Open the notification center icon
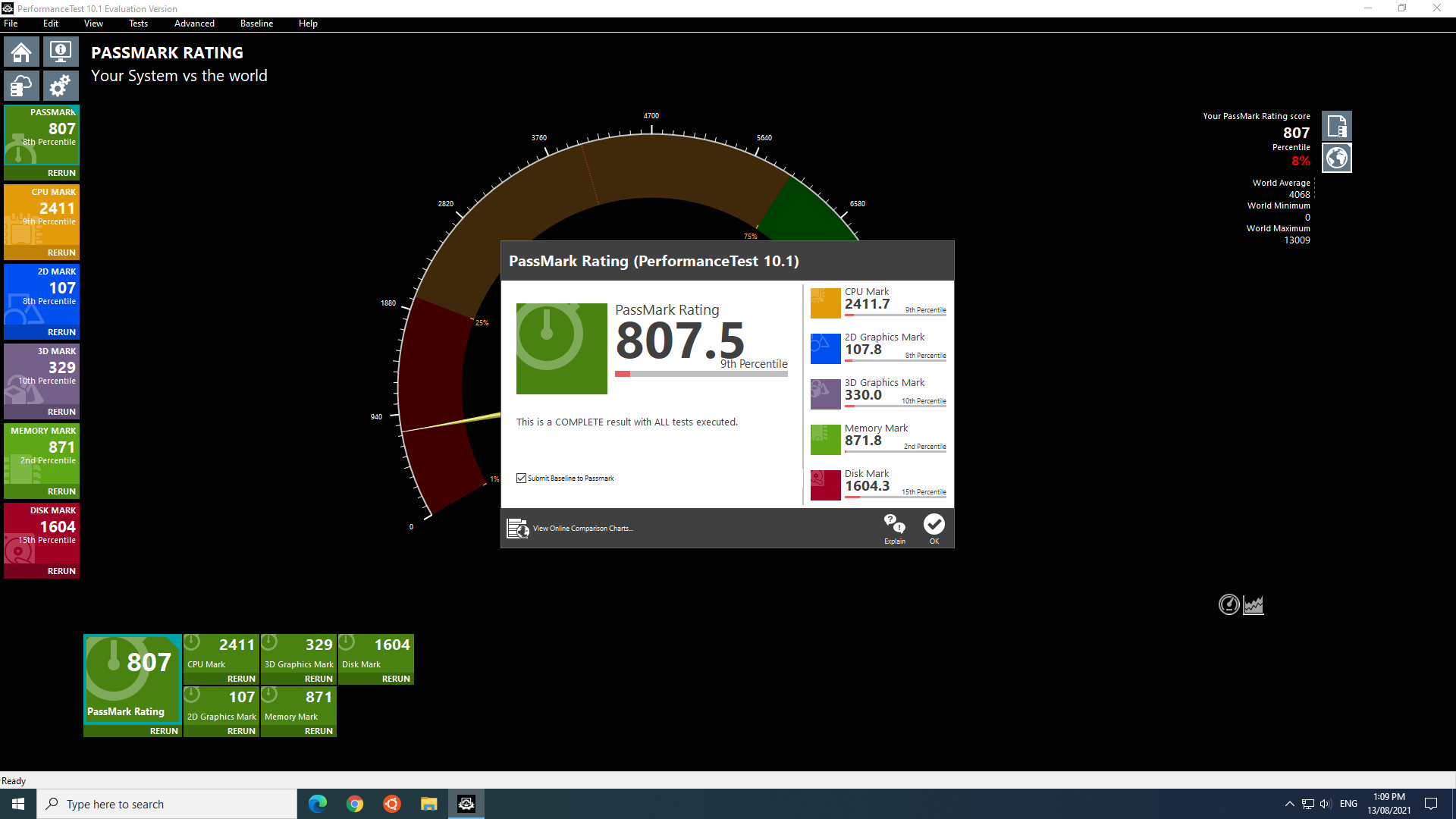This screenshot has height=819, width=1456. coord(1431,804)
